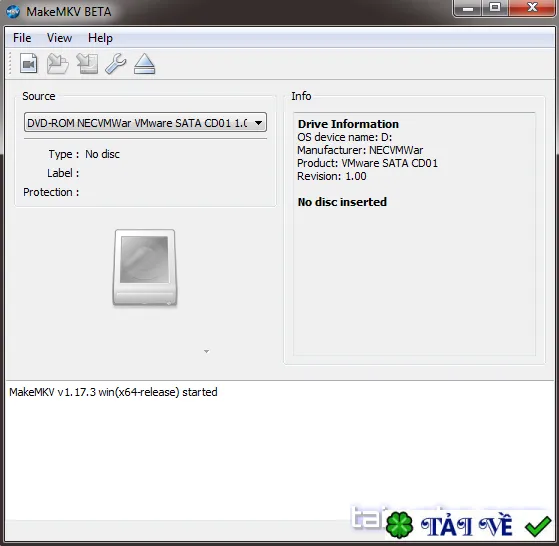
Task: Open the View menu
Action: 60,38
